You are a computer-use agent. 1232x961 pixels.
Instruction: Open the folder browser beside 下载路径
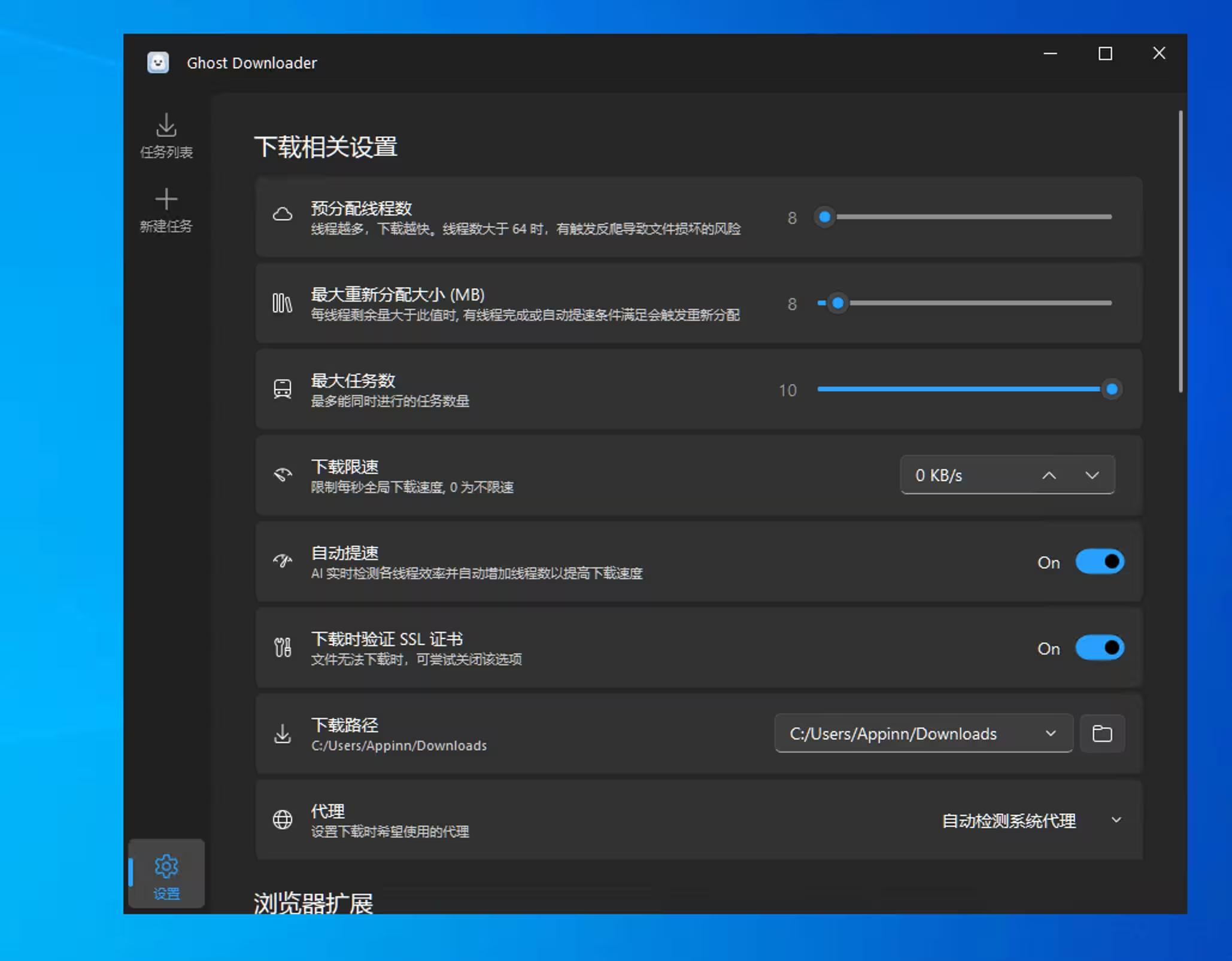(1102, 734)
